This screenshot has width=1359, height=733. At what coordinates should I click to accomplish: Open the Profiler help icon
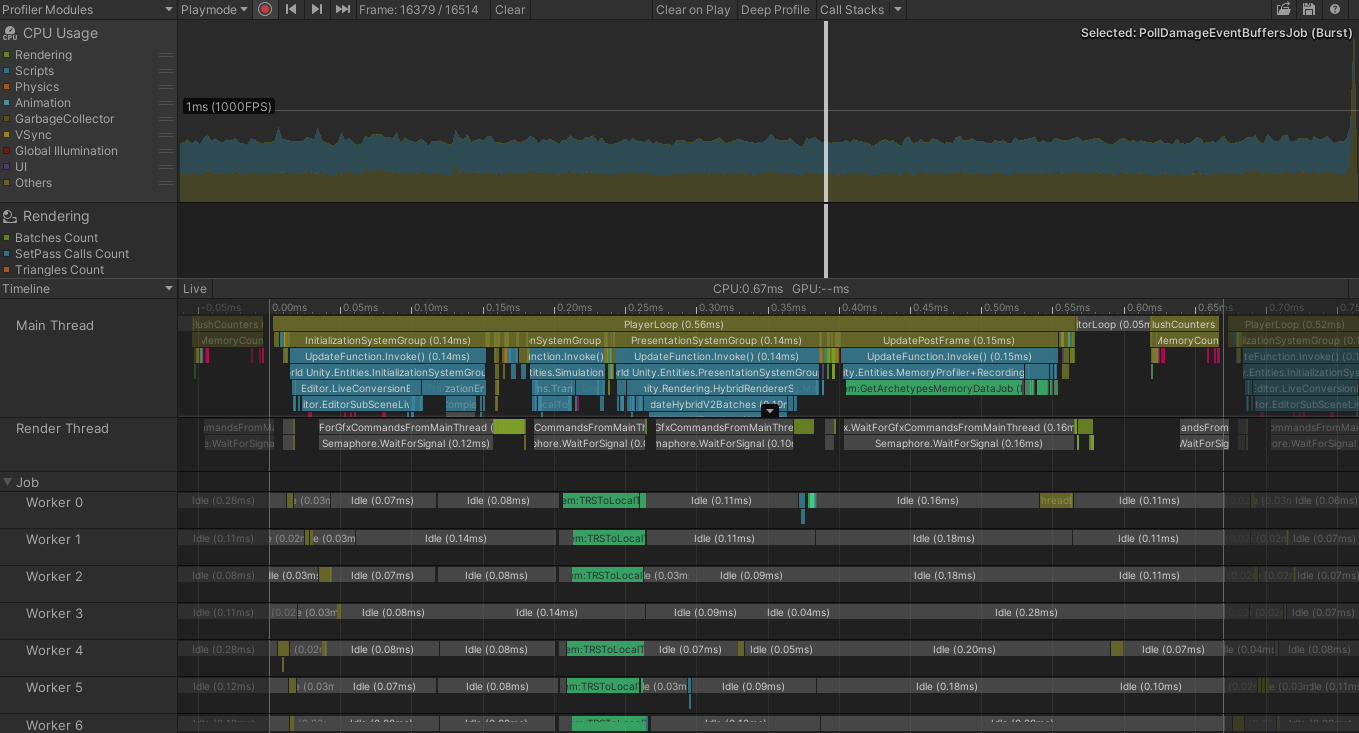pyautogui.click(x=1335, y=9)
